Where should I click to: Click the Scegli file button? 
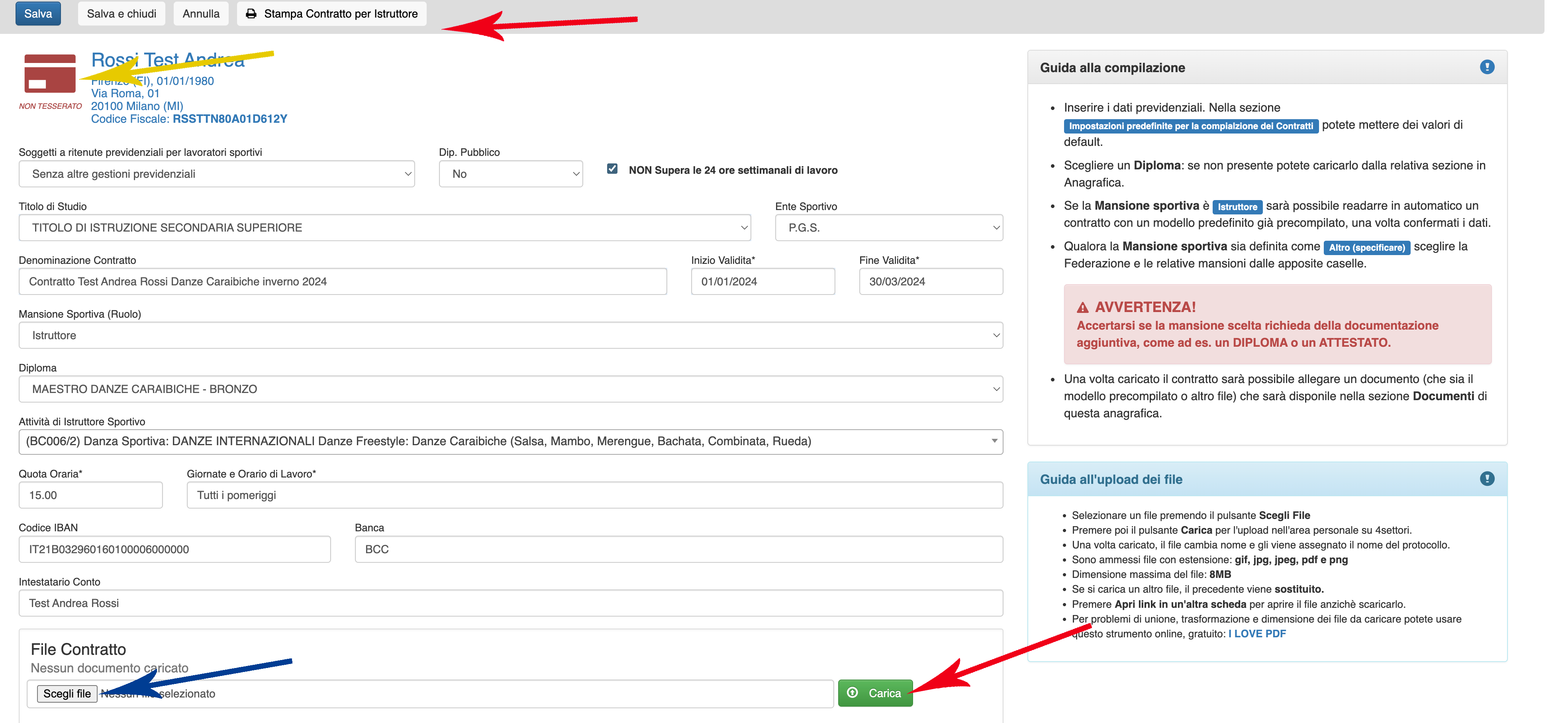tap(67, 694)
